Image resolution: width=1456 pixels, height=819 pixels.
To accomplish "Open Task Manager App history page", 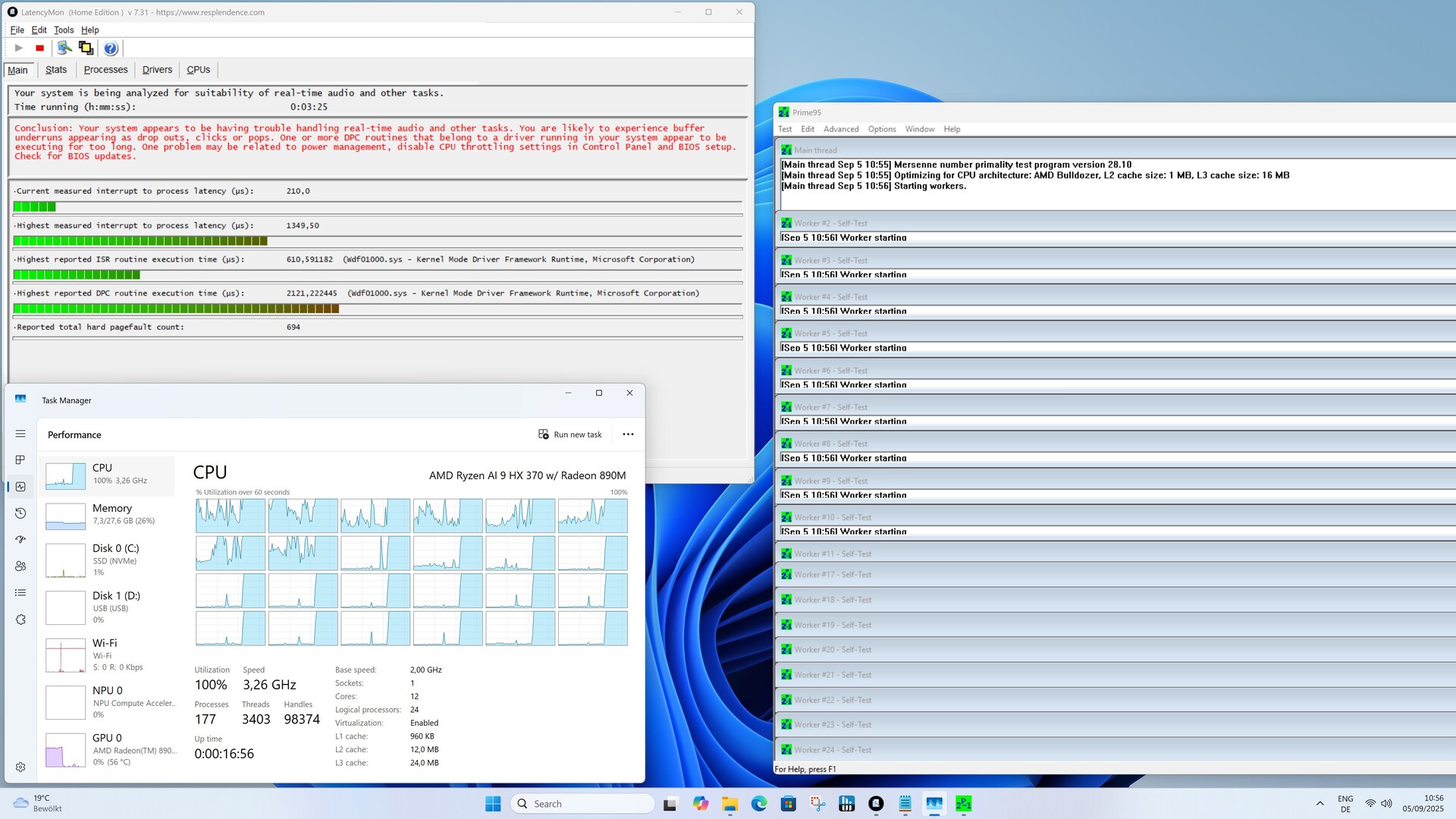I will click(x=20, y=513).
